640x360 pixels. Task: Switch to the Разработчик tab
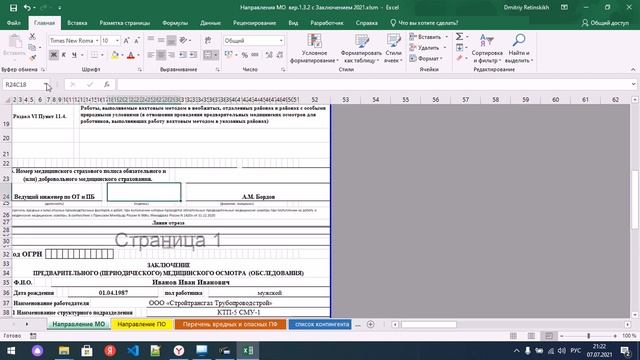click(327, 23)
